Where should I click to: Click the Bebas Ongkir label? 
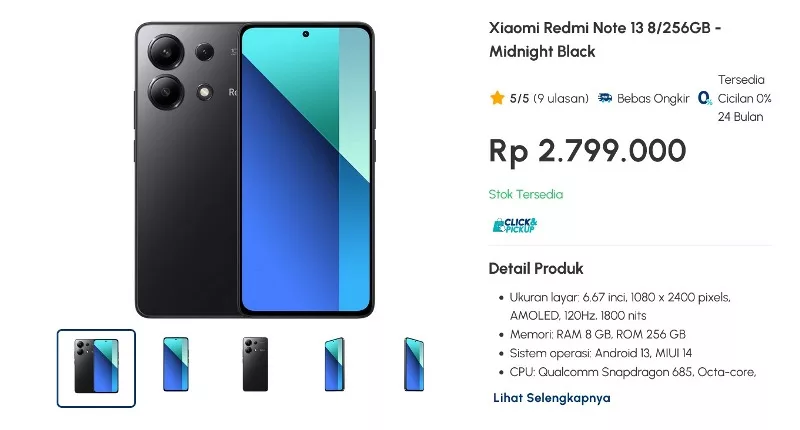coord(653,98)
